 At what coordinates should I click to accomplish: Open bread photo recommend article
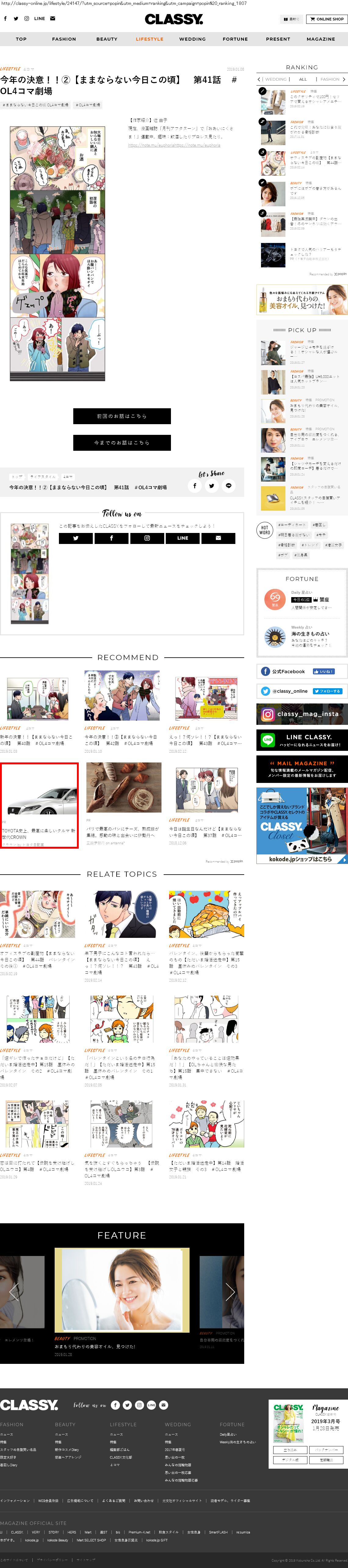tap(124, 788)
